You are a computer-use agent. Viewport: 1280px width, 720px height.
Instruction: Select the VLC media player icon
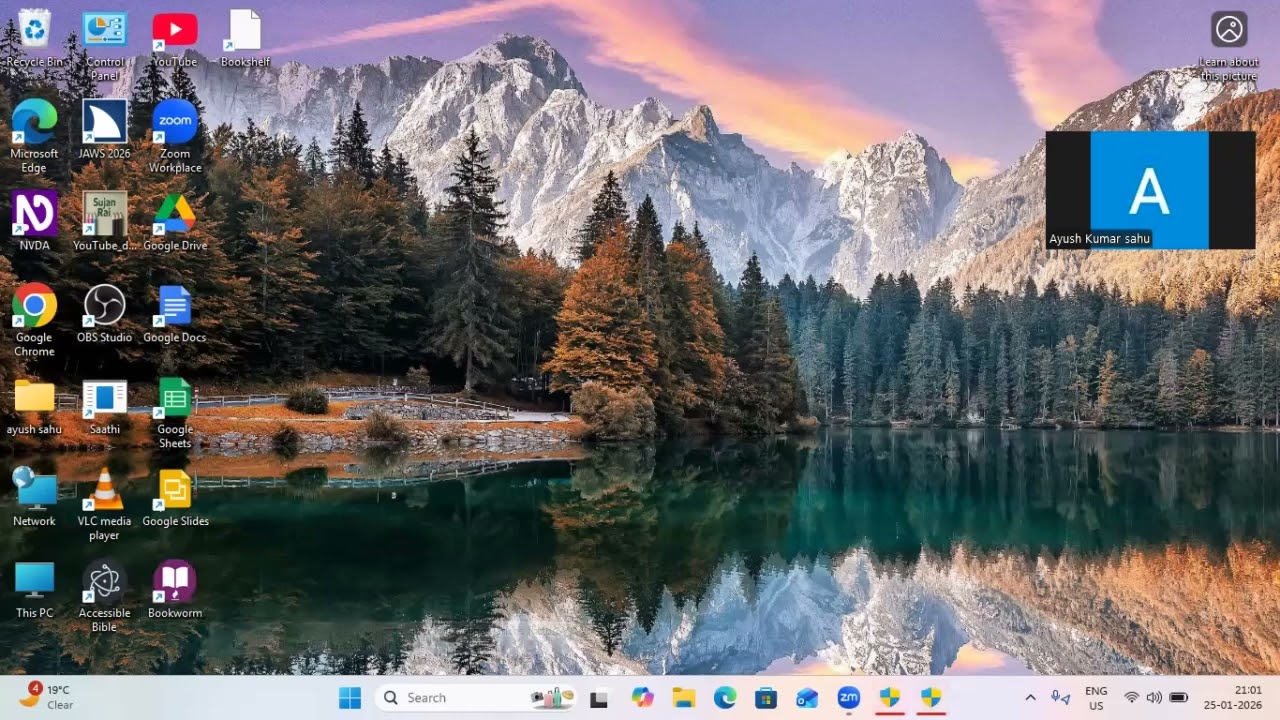104,504
